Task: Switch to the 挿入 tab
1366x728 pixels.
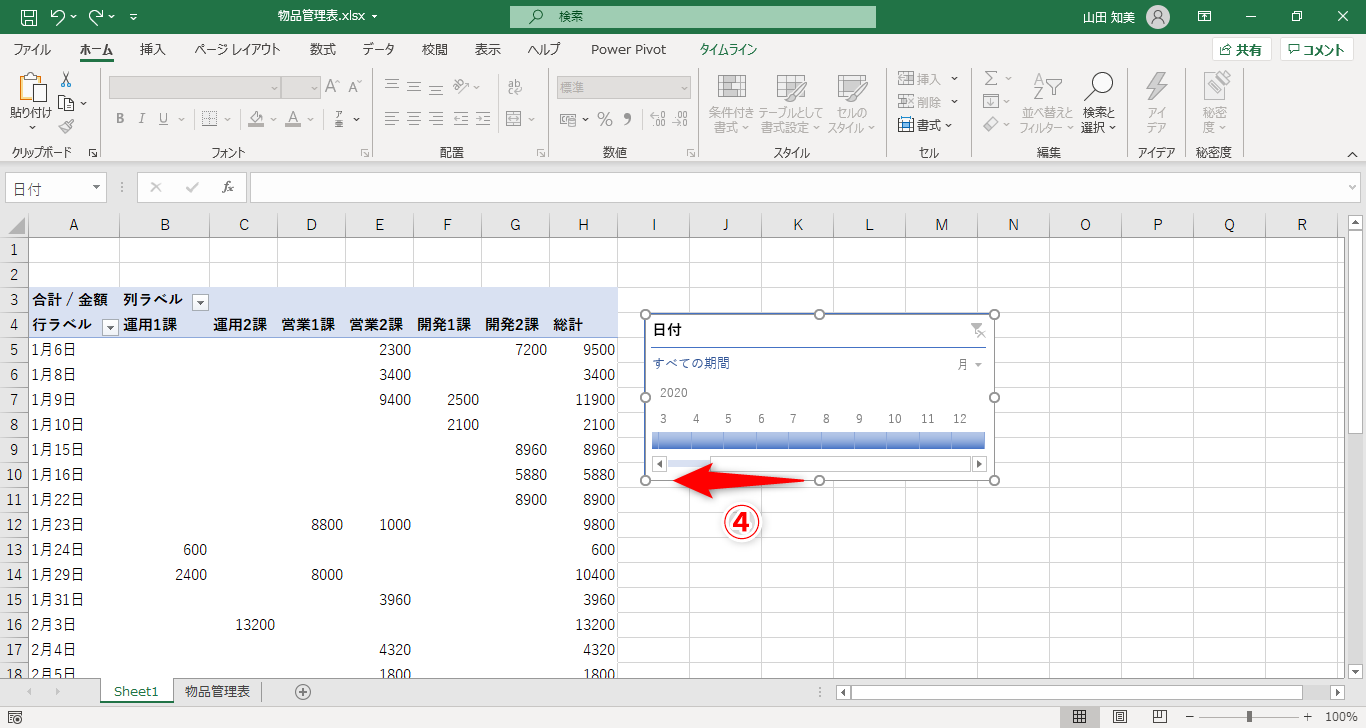Action: click(x=152, y=49)
